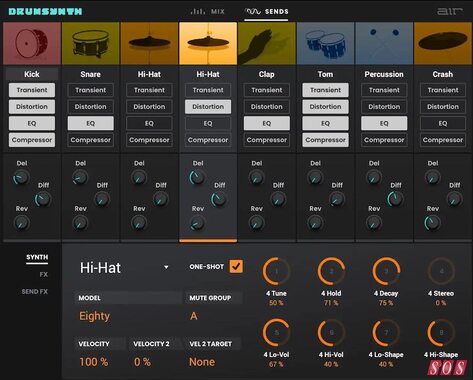Click the selected Hi-Hat Rev send knob
This screenshot has width=473, height=380.
pos(197,223)
